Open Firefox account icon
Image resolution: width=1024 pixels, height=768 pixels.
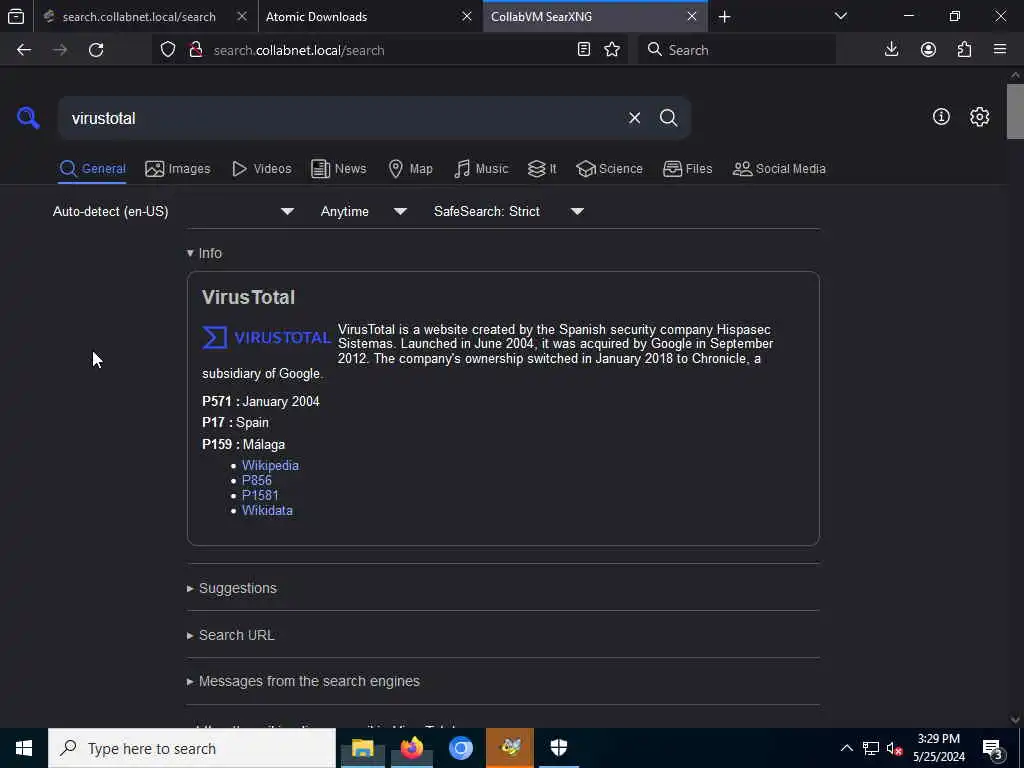[928, 50]
